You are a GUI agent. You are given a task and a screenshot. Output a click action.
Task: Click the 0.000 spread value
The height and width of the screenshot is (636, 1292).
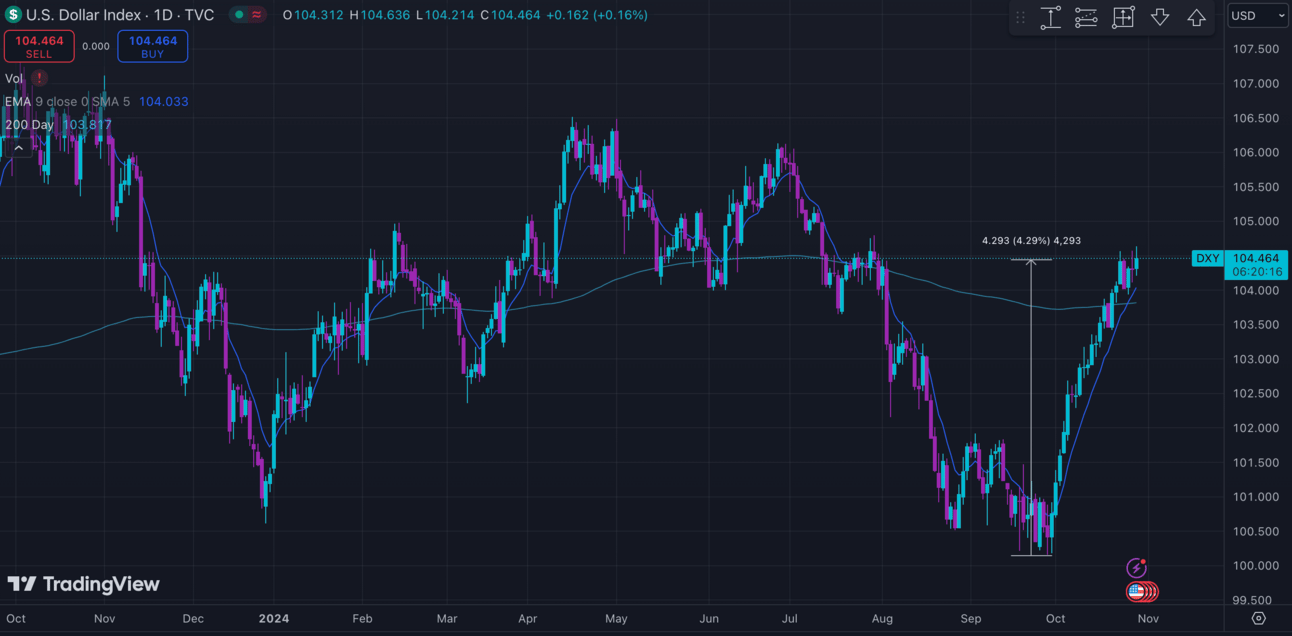[x=96, y=46]
